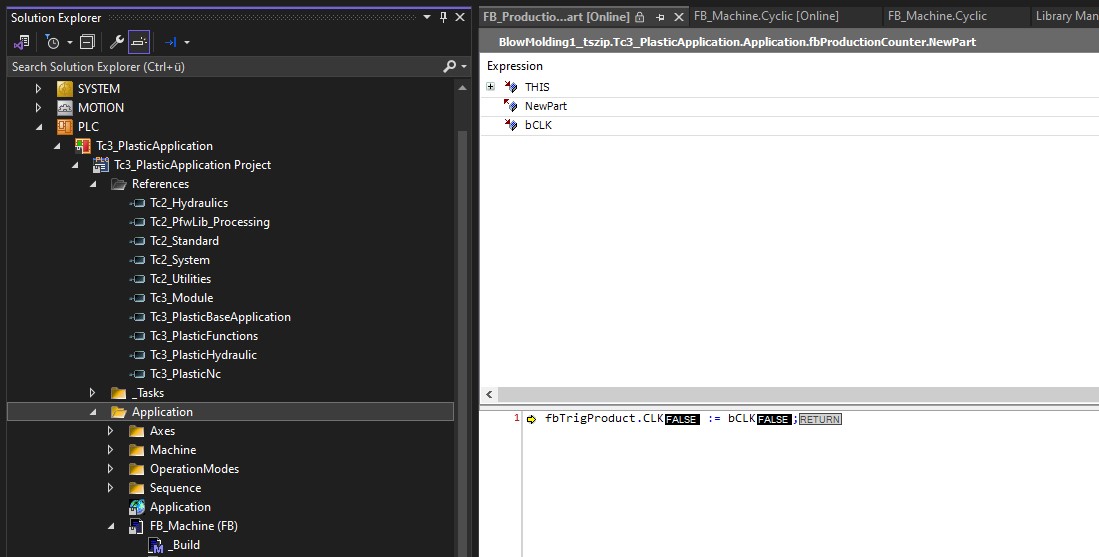Close the FB_Productio...art [Online] tab
Viewport: 1099px width, 557px height.
678,17
